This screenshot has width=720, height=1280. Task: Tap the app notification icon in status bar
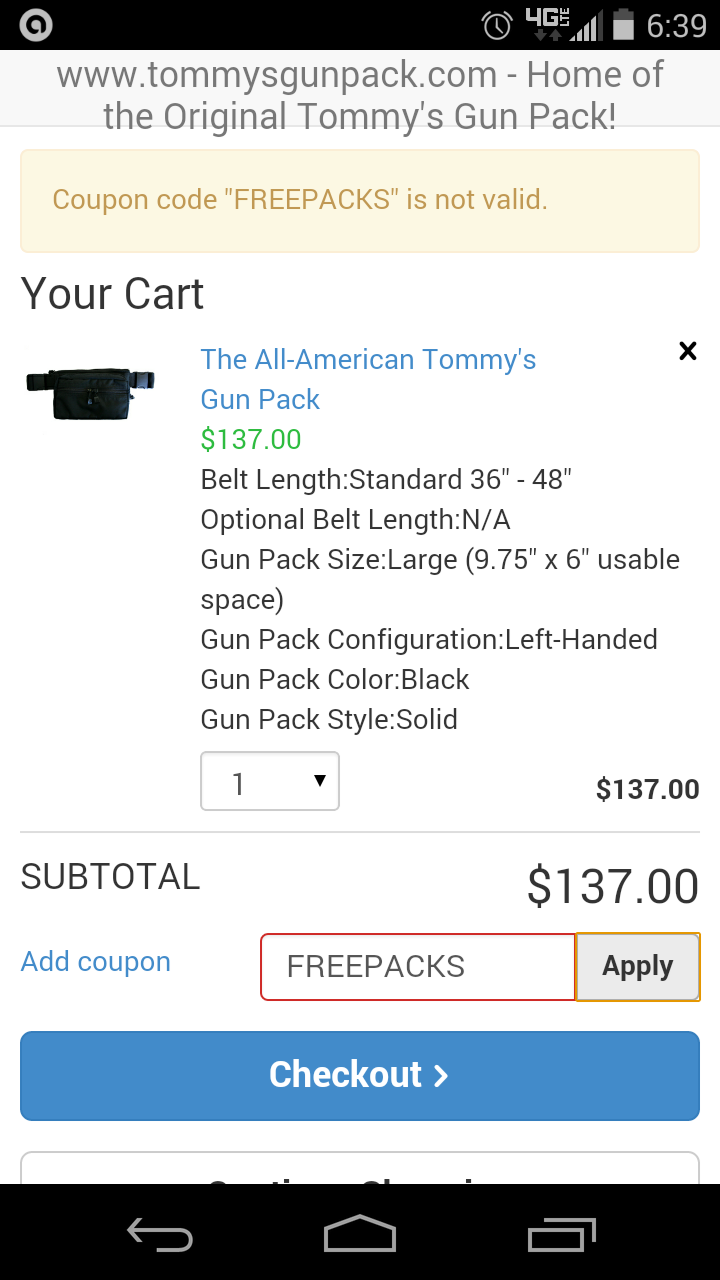coord(36,25)
